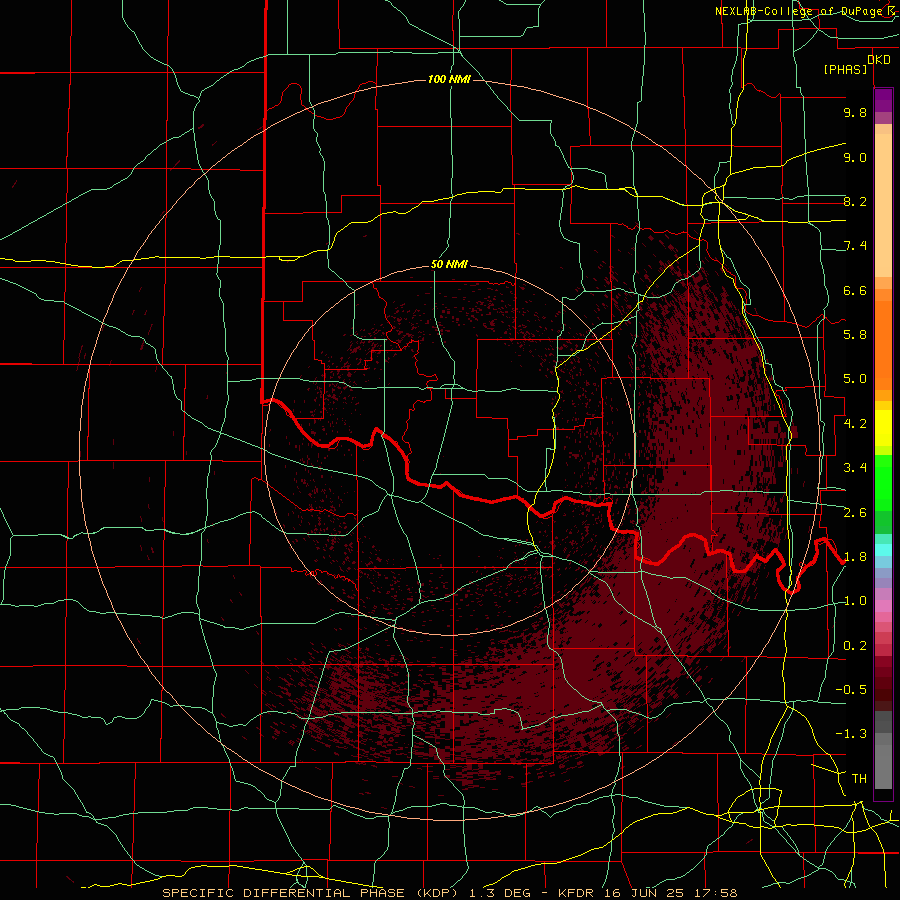The width and height of the screenshot is (900, 900).
Task: Click the 4.2 value on the color scale
Action: tap(855, 424)
